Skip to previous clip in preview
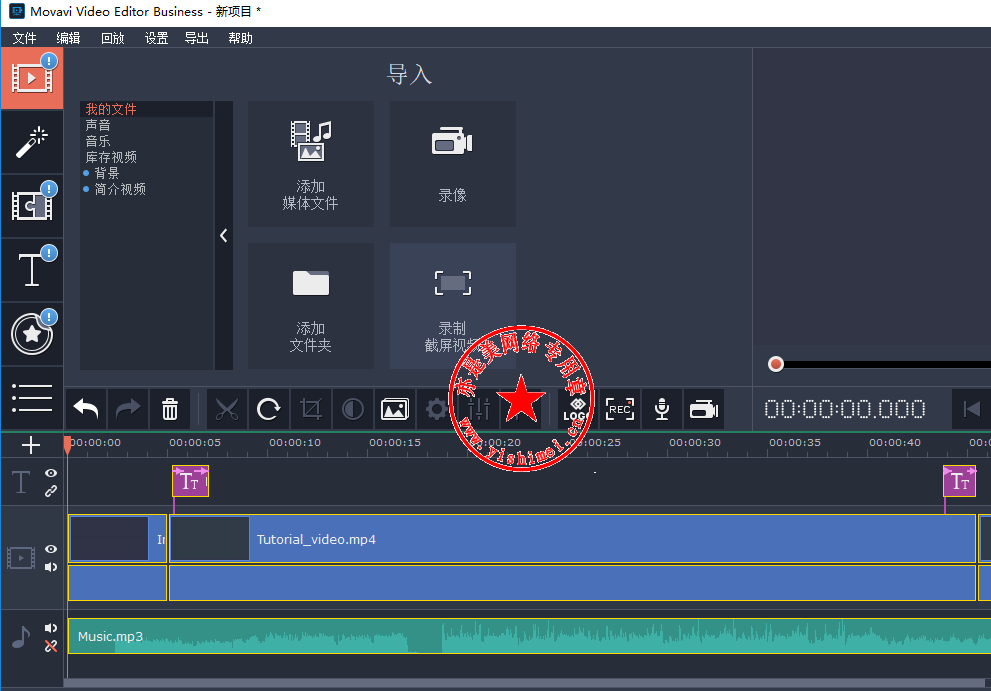Screen dimensions: 991x691 971,410
